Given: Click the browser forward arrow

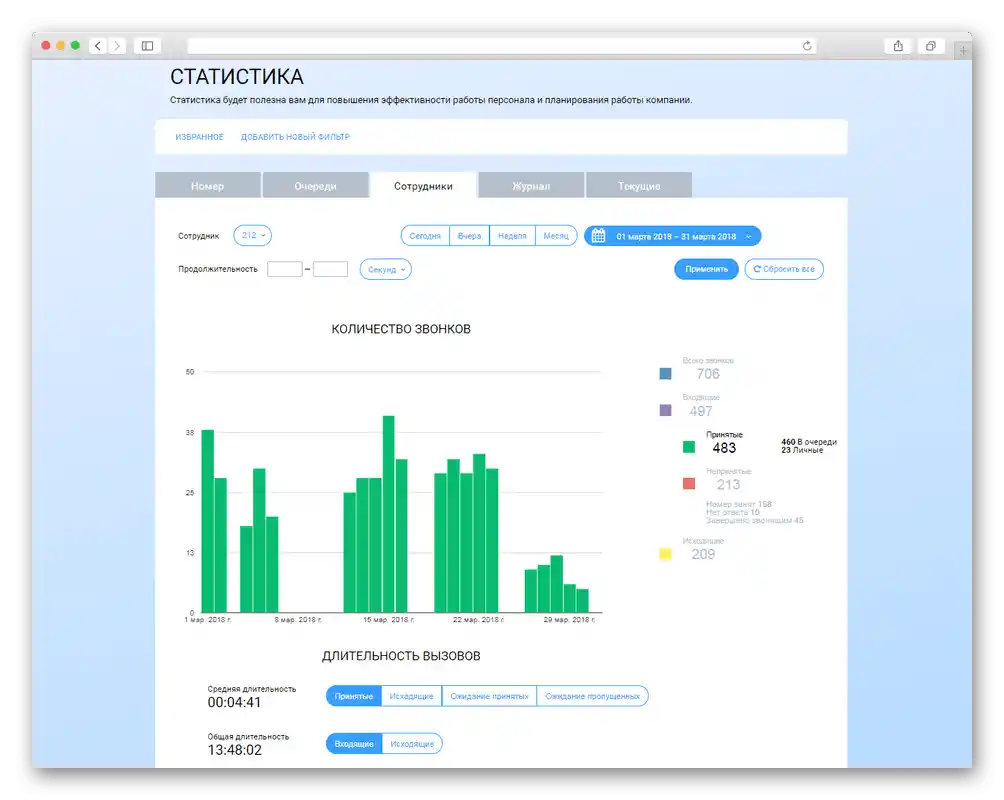Looking at the screenshot, I should (117, 45).
